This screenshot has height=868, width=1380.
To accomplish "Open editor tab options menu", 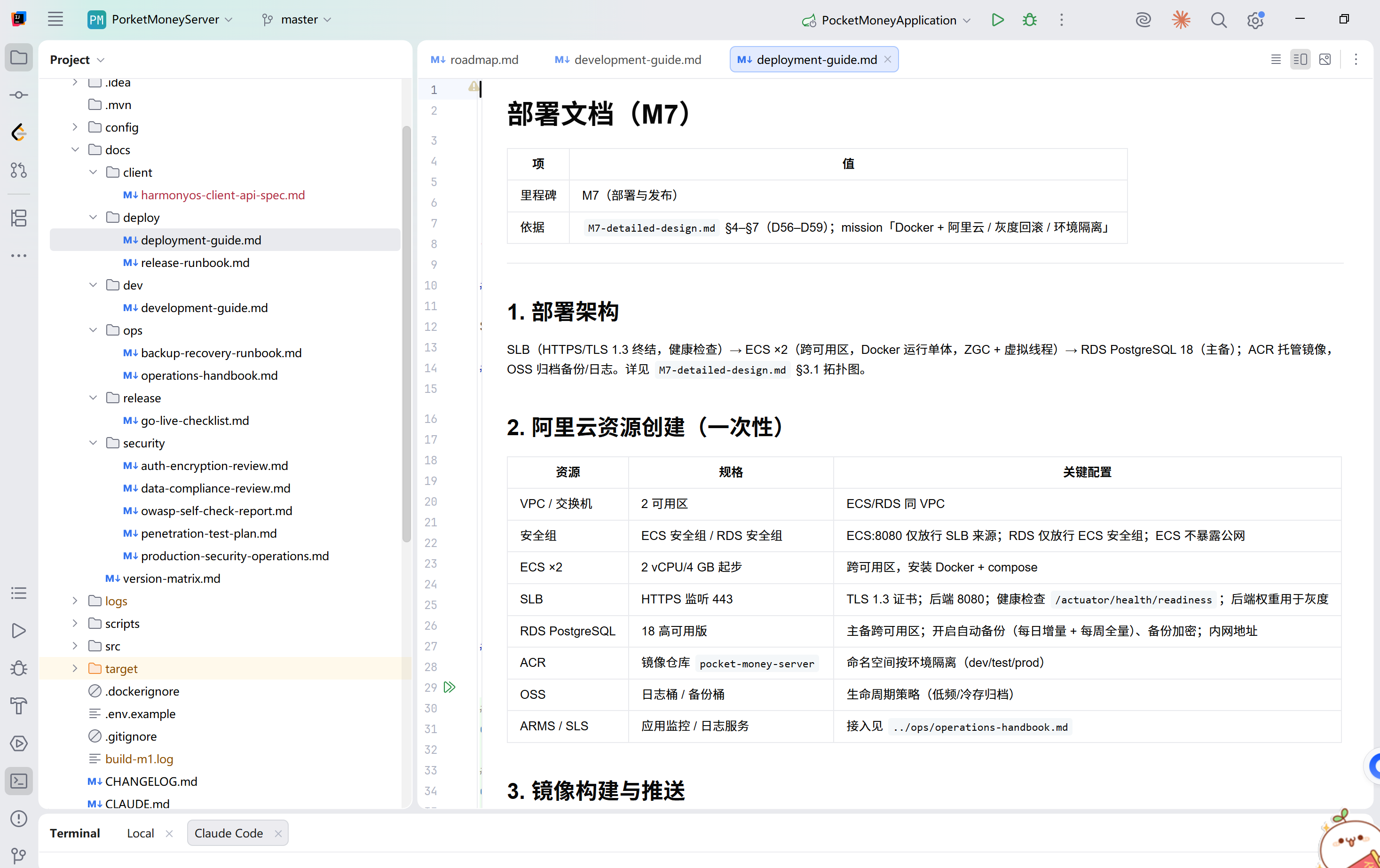I will (x=1356, y=59).
